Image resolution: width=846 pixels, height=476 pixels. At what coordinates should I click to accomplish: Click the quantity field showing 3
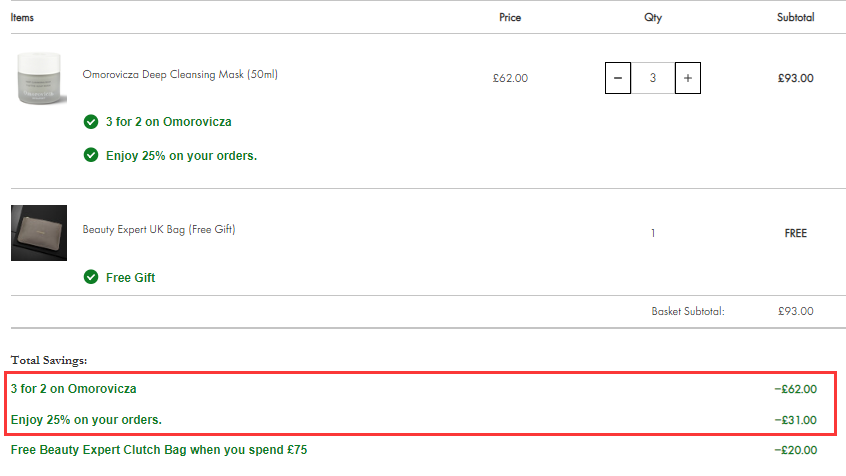point(653,78)
